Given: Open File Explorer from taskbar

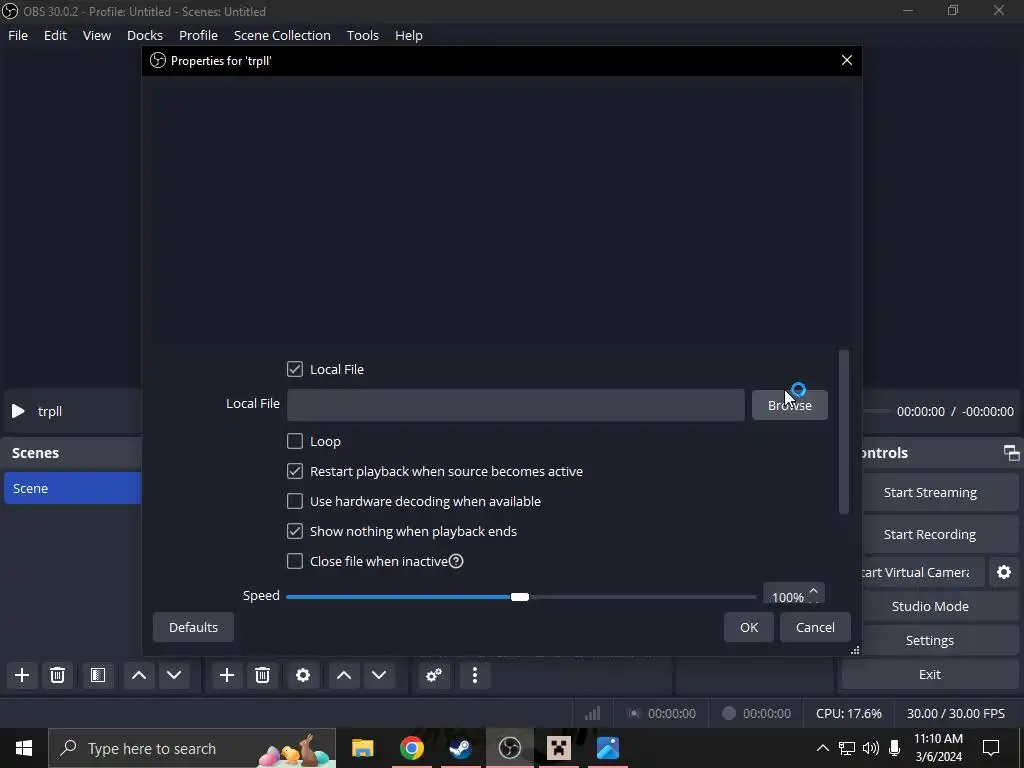Looking at the screenshot, I should [x=362, y=748].
